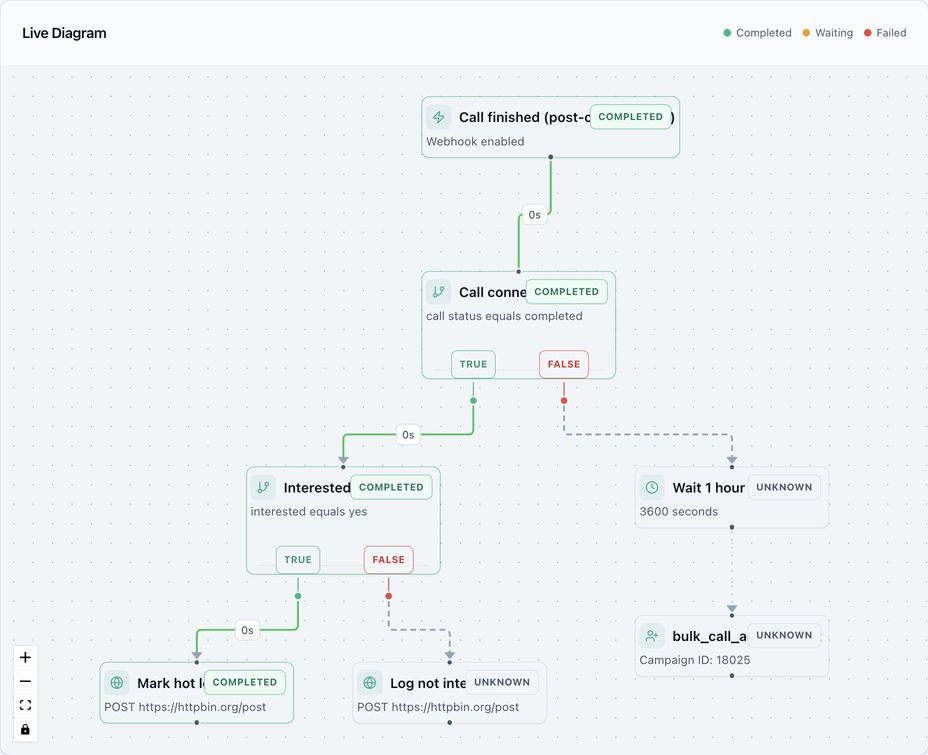Click the 'Call finished' node title
This screenshot has width=928, height=755.
click(524, 117)
